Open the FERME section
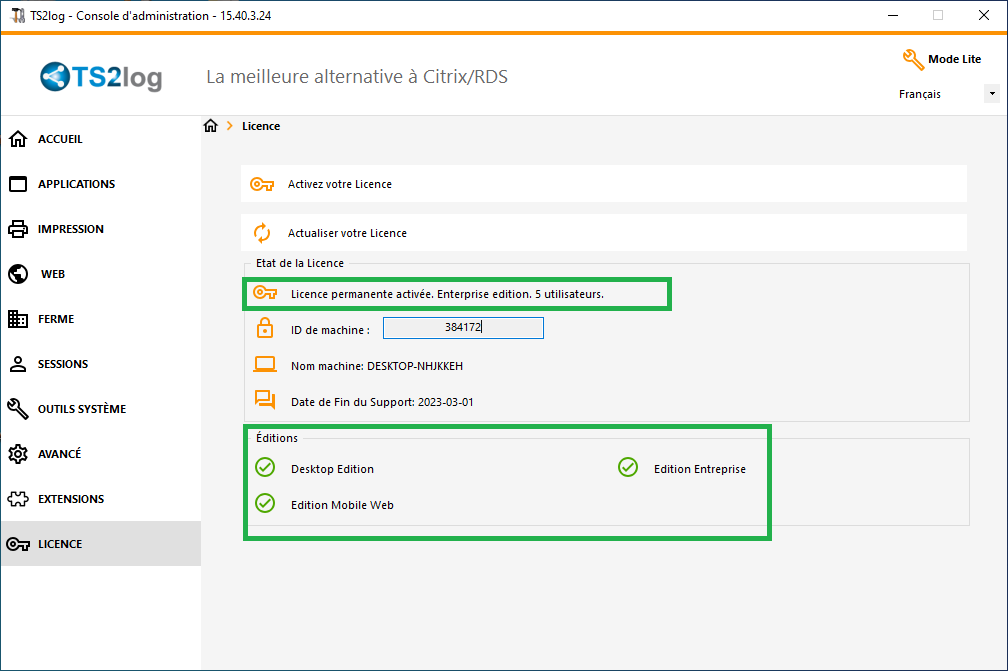This screenshot has height=671, width=1008. click(x=101, y=319)
